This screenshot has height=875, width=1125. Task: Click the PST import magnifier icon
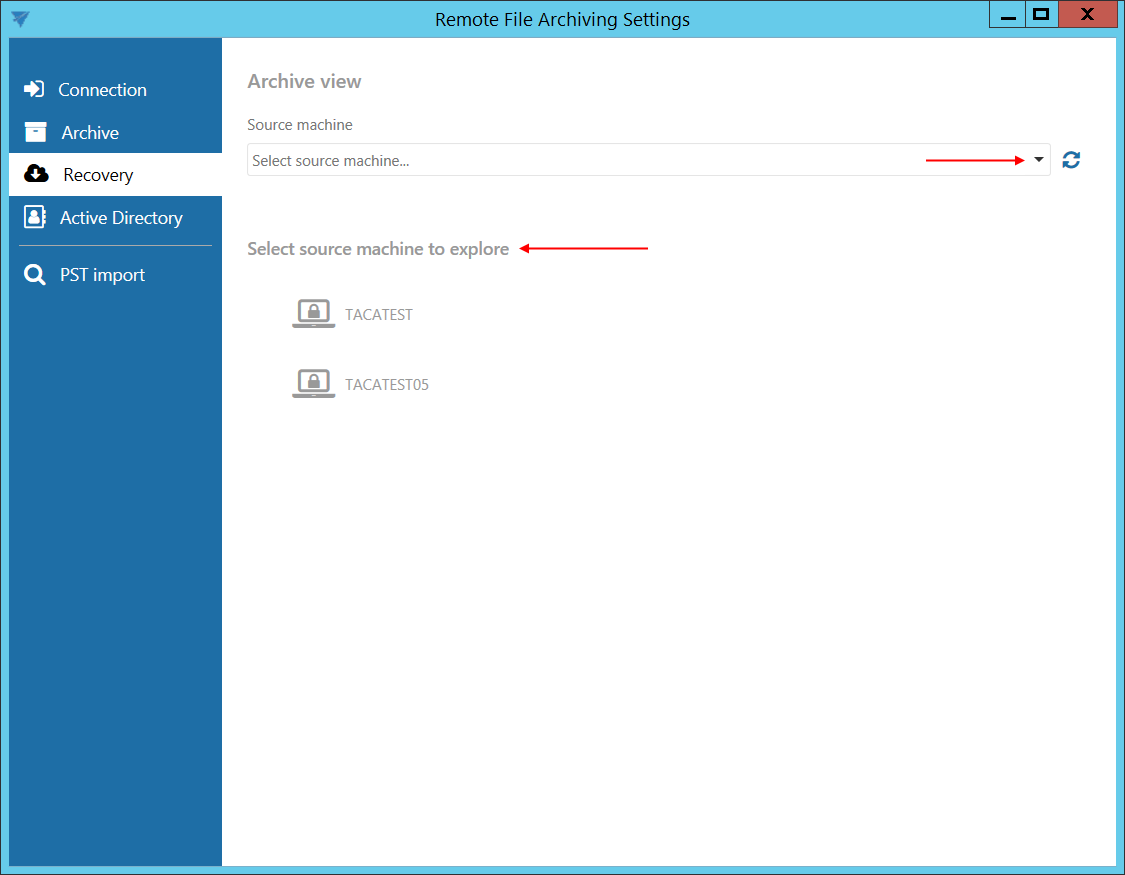[x=35, y=275]
